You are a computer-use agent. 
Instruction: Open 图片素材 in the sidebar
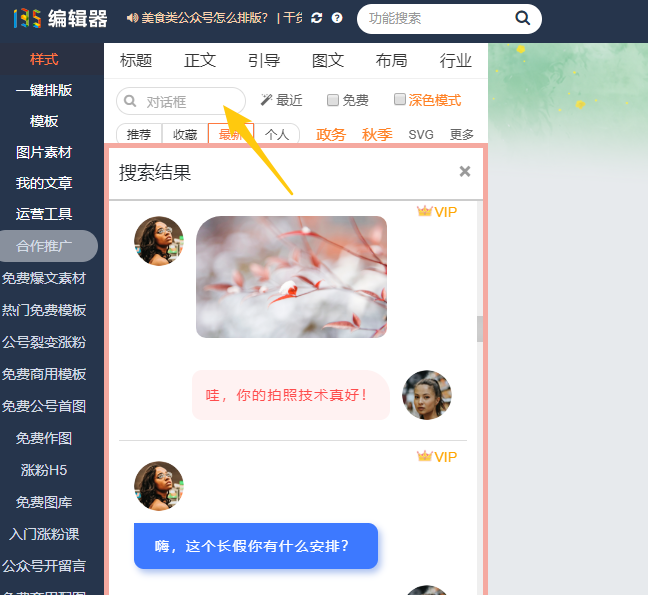click(x=44, y=152)
